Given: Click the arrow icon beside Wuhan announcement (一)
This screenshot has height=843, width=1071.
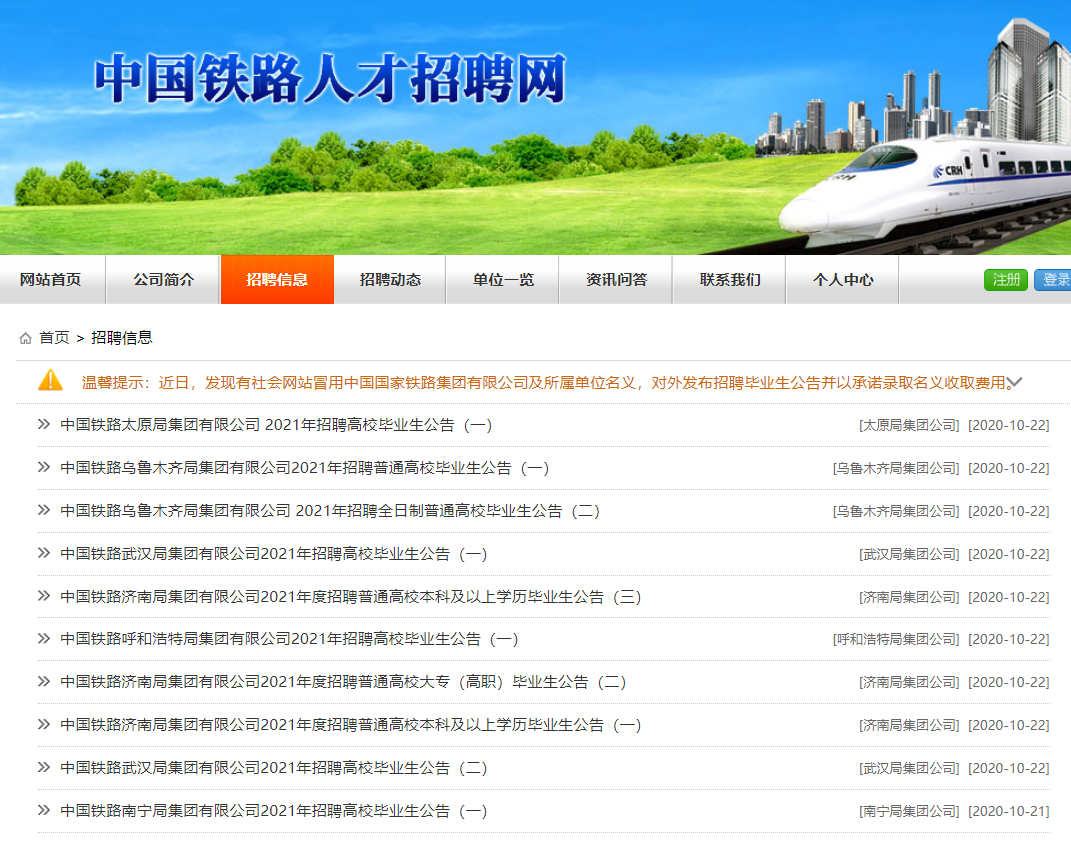Looking at the screenshot, I should [44, 553].
